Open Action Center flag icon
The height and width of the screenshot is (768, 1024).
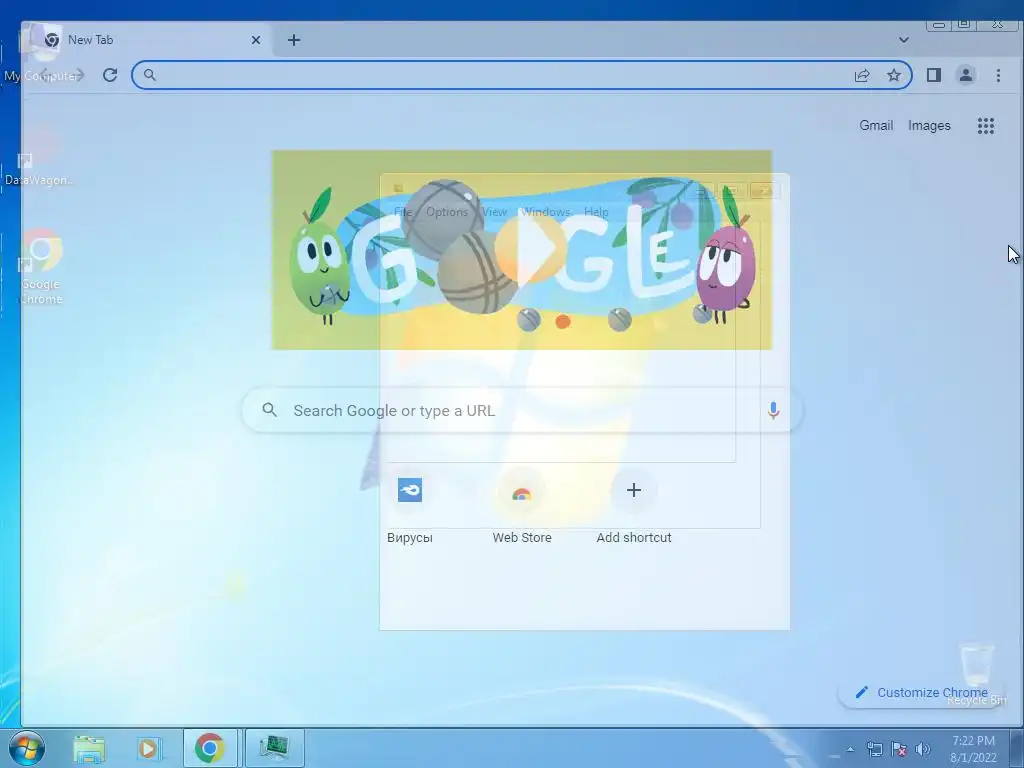(899, 749)
